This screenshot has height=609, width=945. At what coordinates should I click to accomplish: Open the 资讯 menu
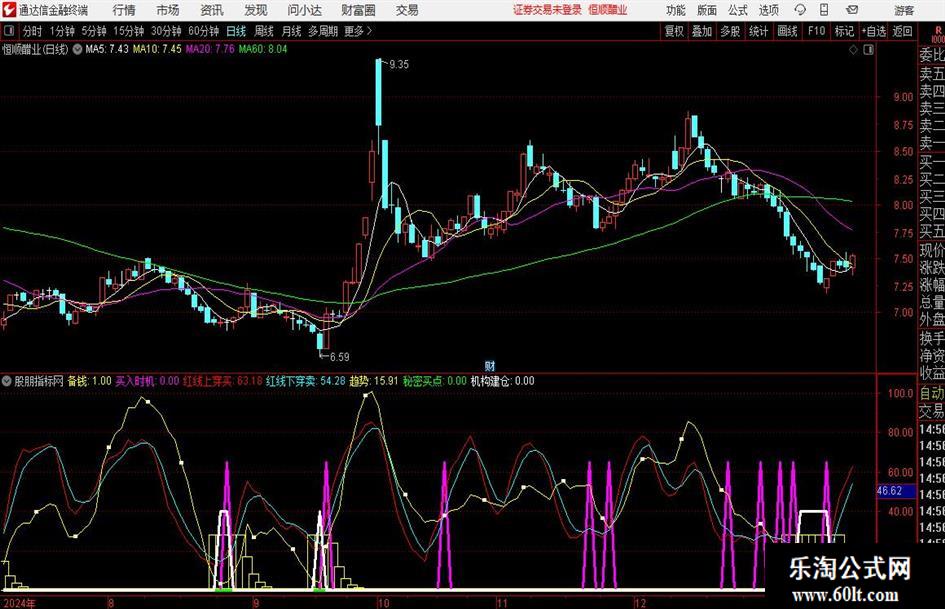tap(212, 10)
